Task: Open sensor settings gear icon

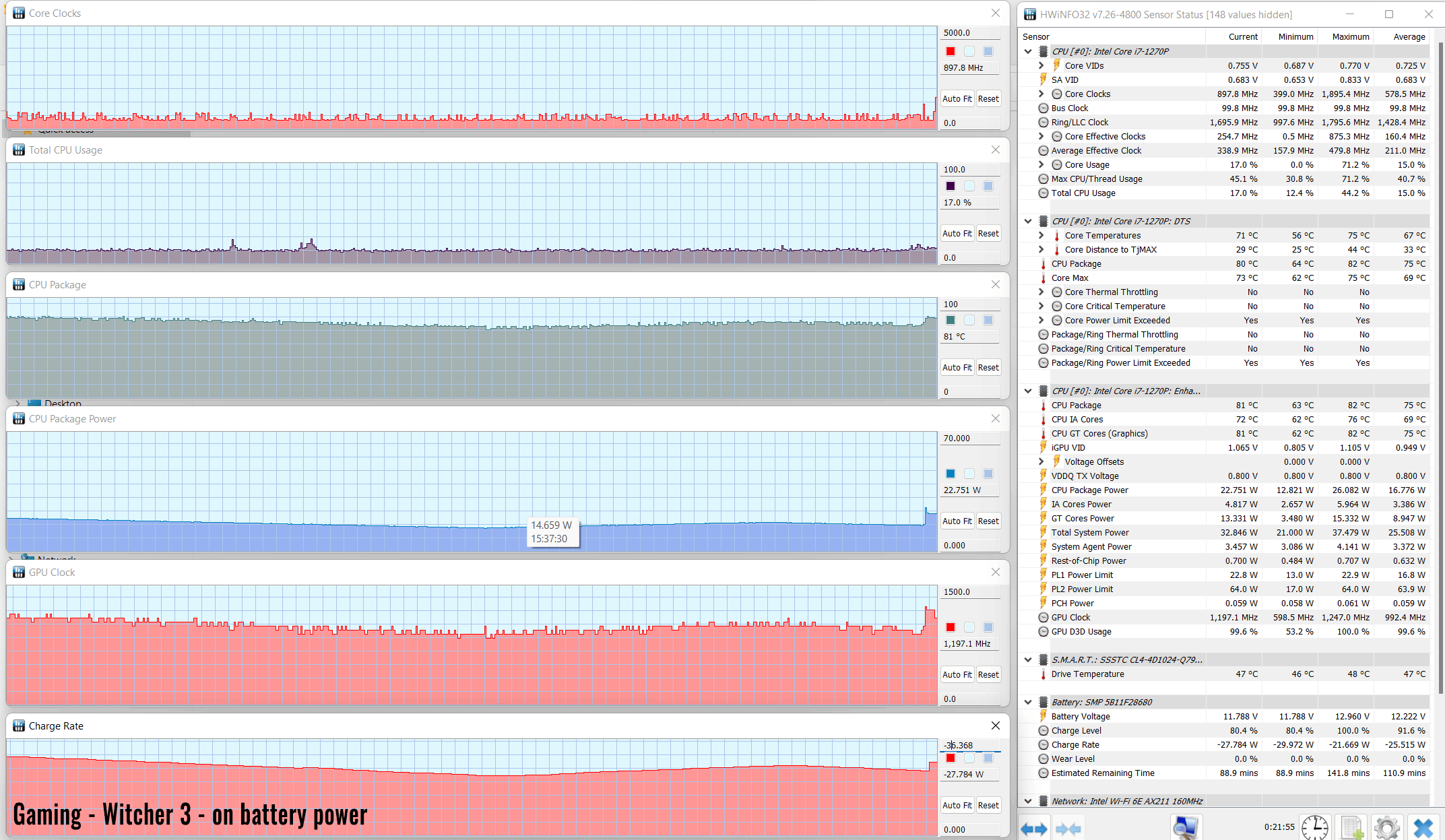Action: pos(1386,827)
